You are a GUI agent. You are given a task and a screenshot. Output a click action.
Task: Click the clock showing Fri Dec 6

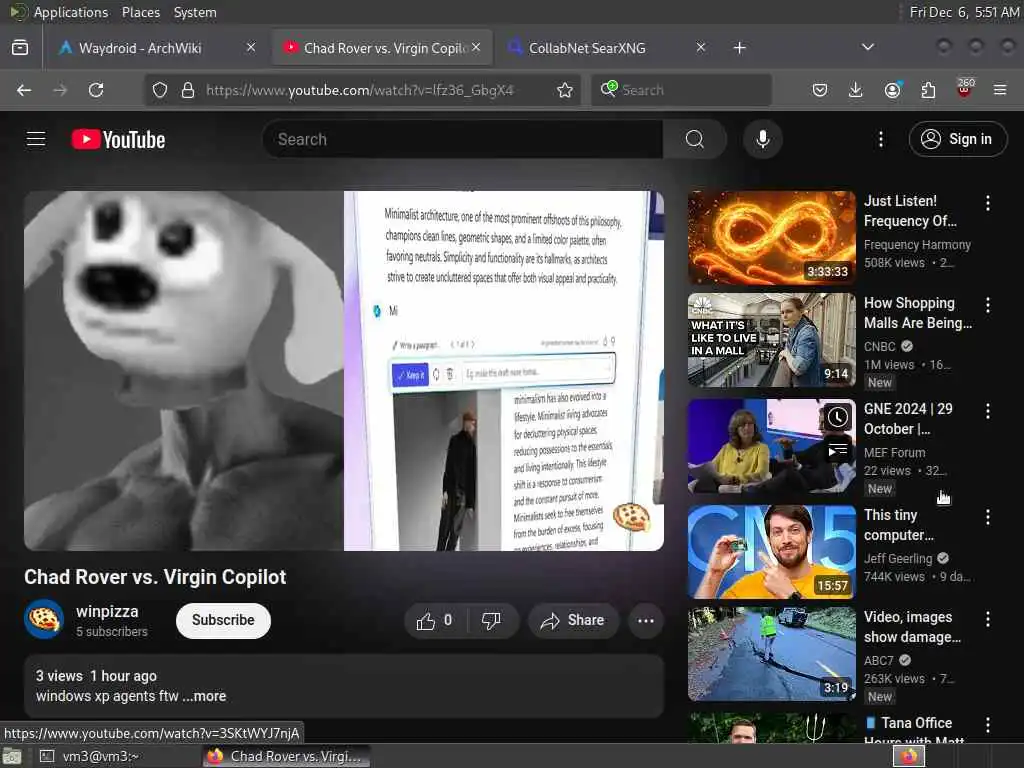[964, 12]
